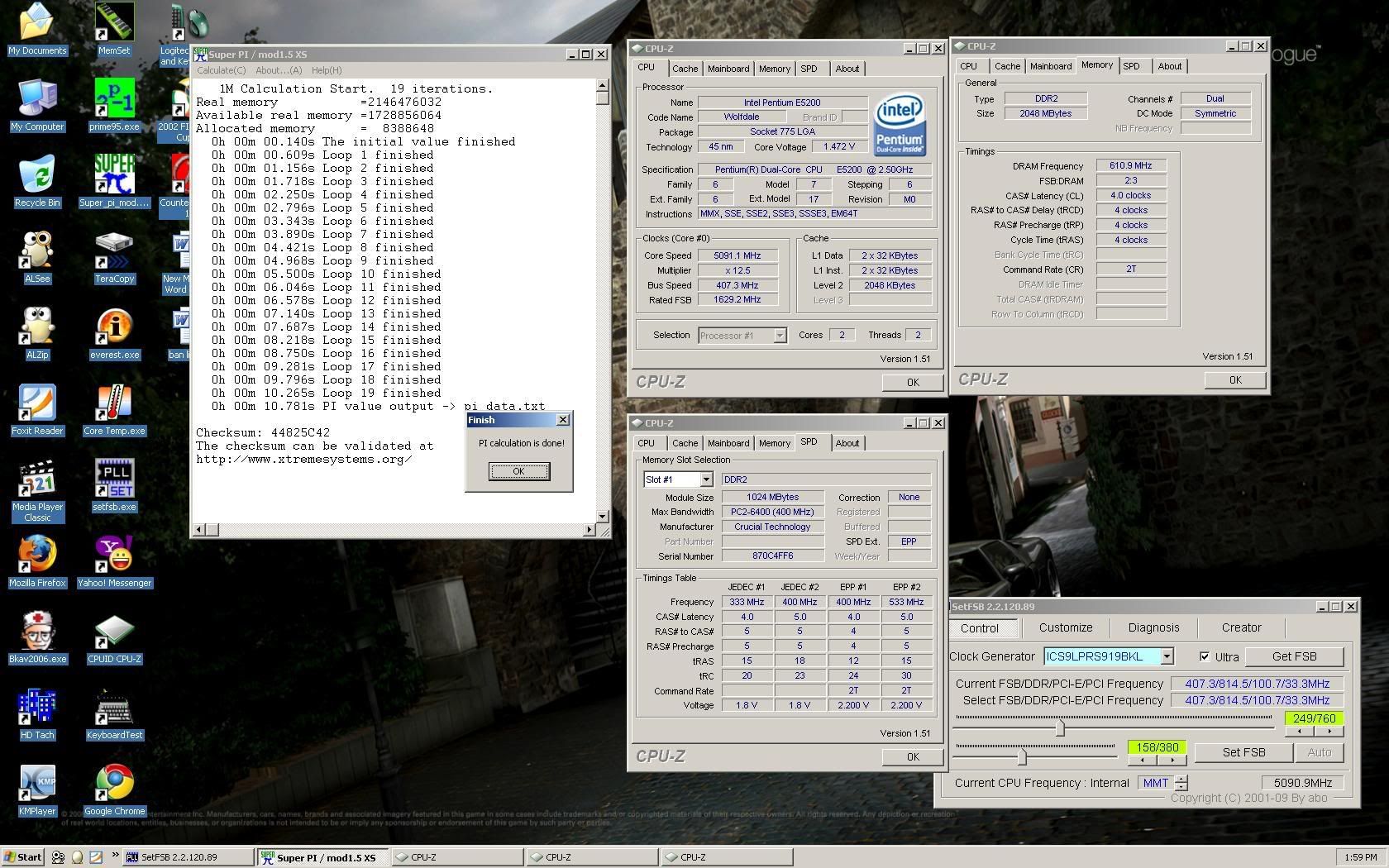Click the Select FSB frequency field
This screenshot has width=1389, height=868.
coord(1257,700)
